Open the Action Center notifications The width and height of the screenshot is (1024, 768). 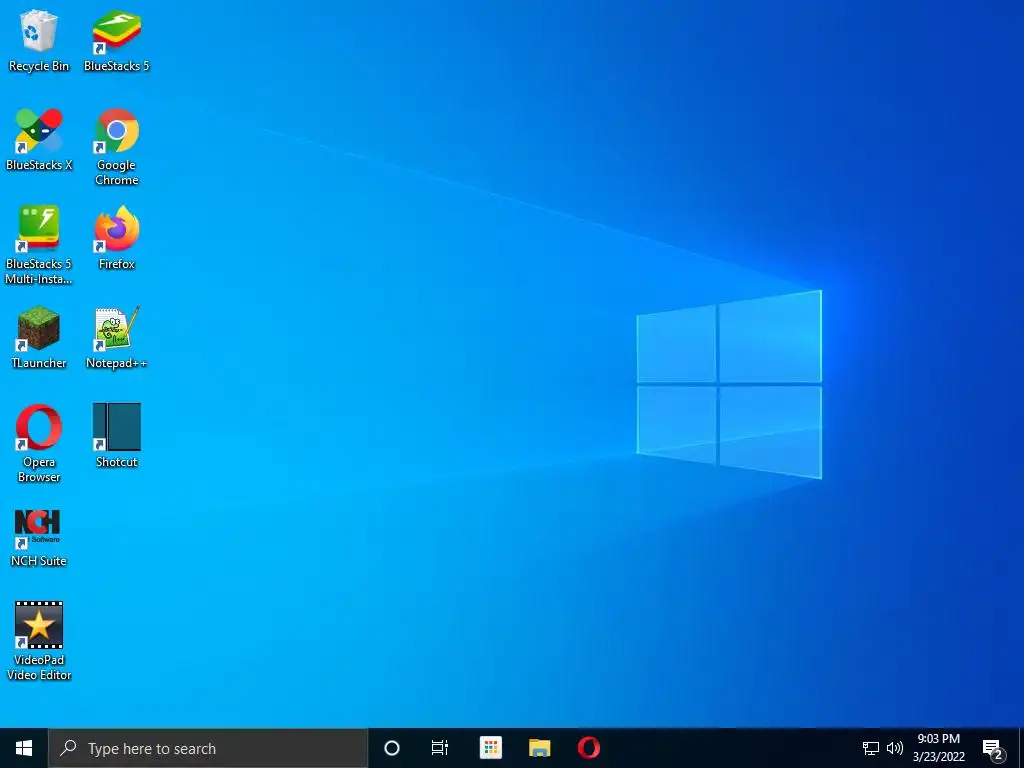click(993, 748)
